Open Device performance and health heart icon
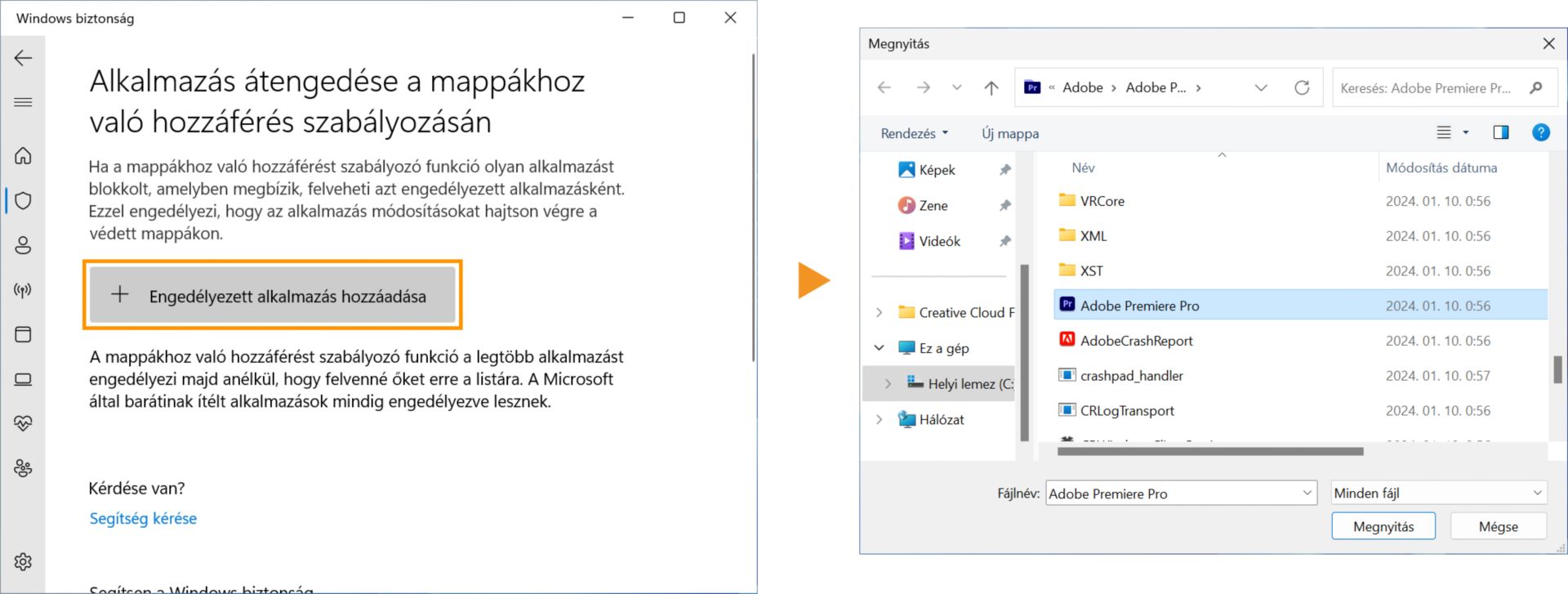This screenshot has height=594, width=1568. [x=23, y=423]
